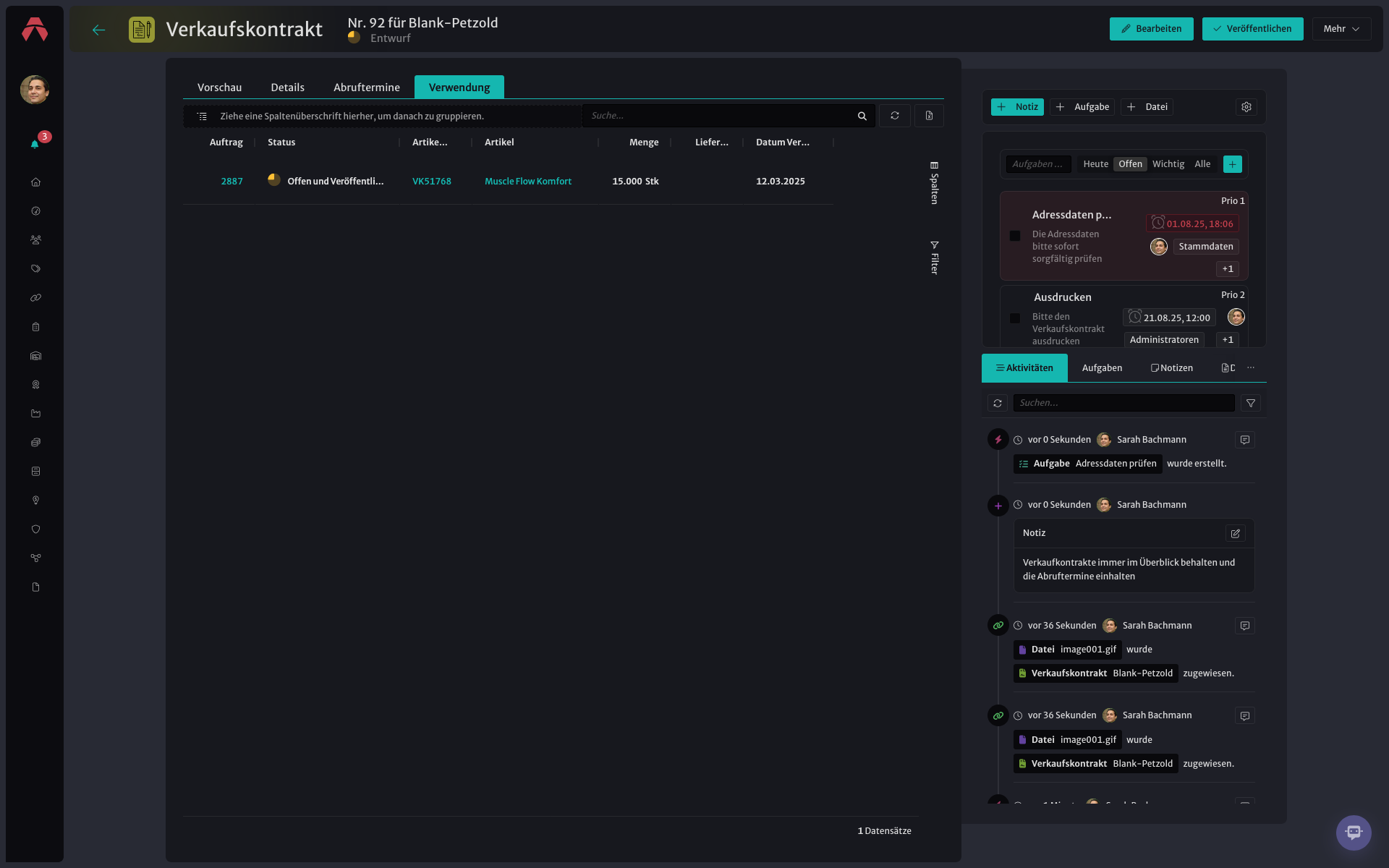Open the notifications bell icon
This screenshot has width=1389, height=868.
coord(35,144)
